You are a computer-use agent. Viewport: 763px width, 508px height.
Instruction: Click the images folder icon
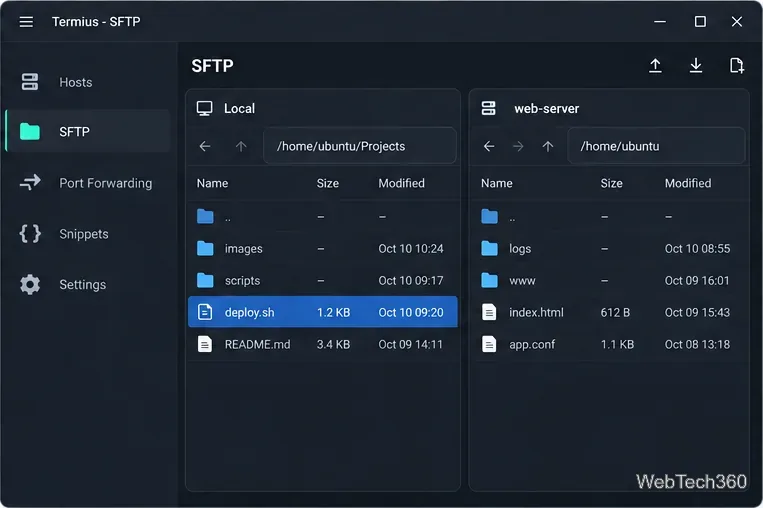[x=205, y=249]
